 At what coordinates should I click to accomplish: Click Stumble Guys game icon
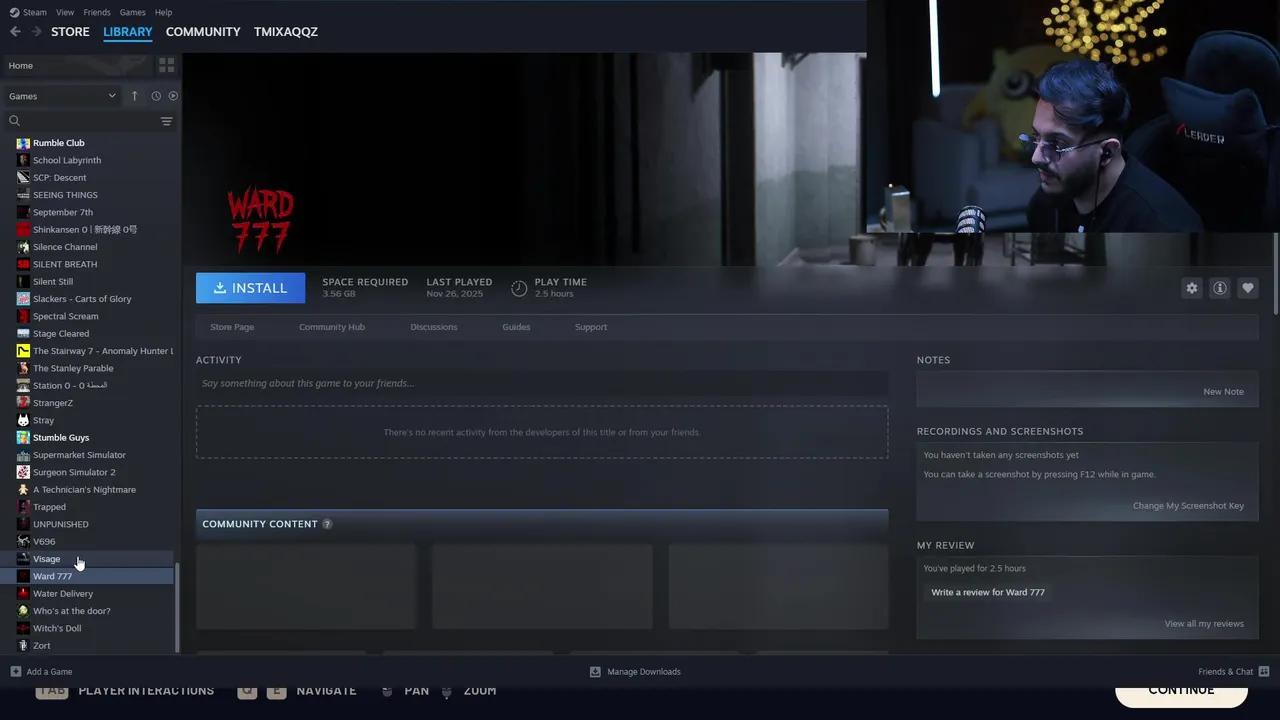click(23, 438)
